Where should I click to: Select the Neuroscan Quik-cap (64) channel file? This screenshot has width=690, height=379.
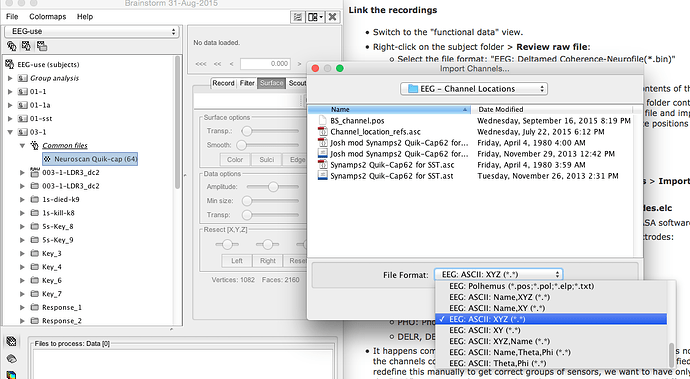click(x=90, y=159)
